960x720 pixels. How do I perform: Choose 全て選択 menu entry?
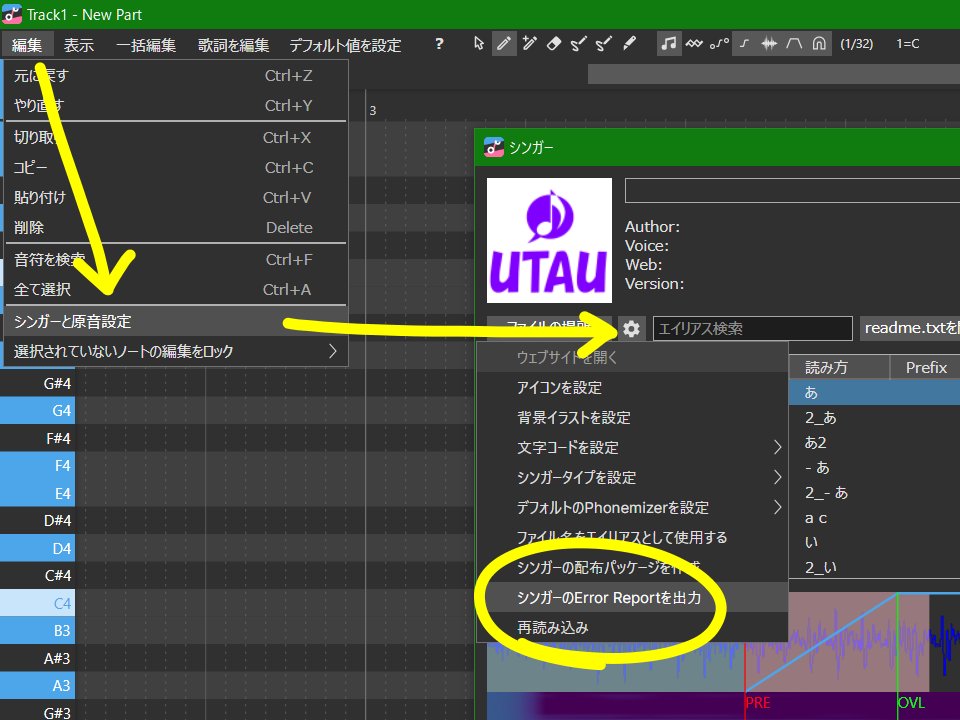176,290
